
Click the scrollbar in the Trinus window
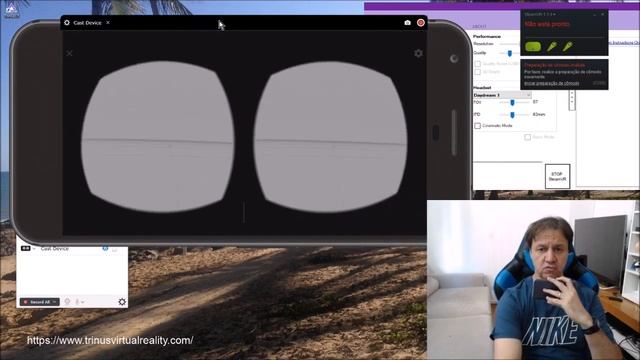[572, 100]
